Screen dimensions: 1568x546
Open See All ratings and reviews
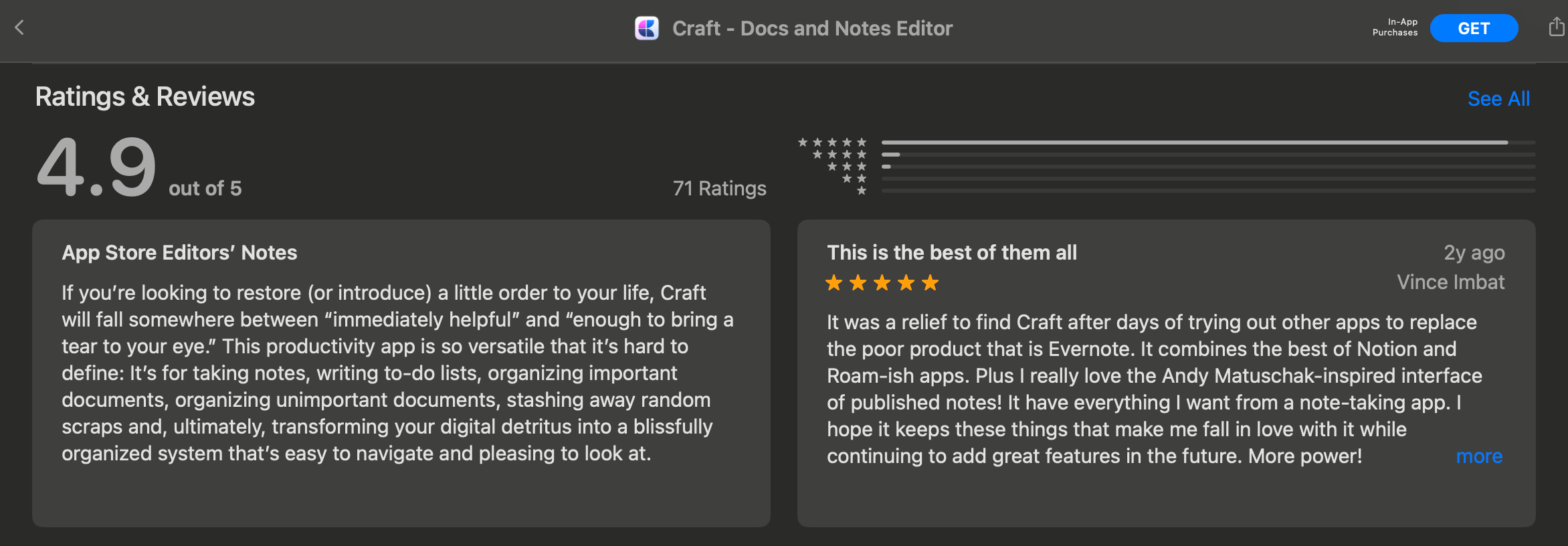tap(1498, 98)
